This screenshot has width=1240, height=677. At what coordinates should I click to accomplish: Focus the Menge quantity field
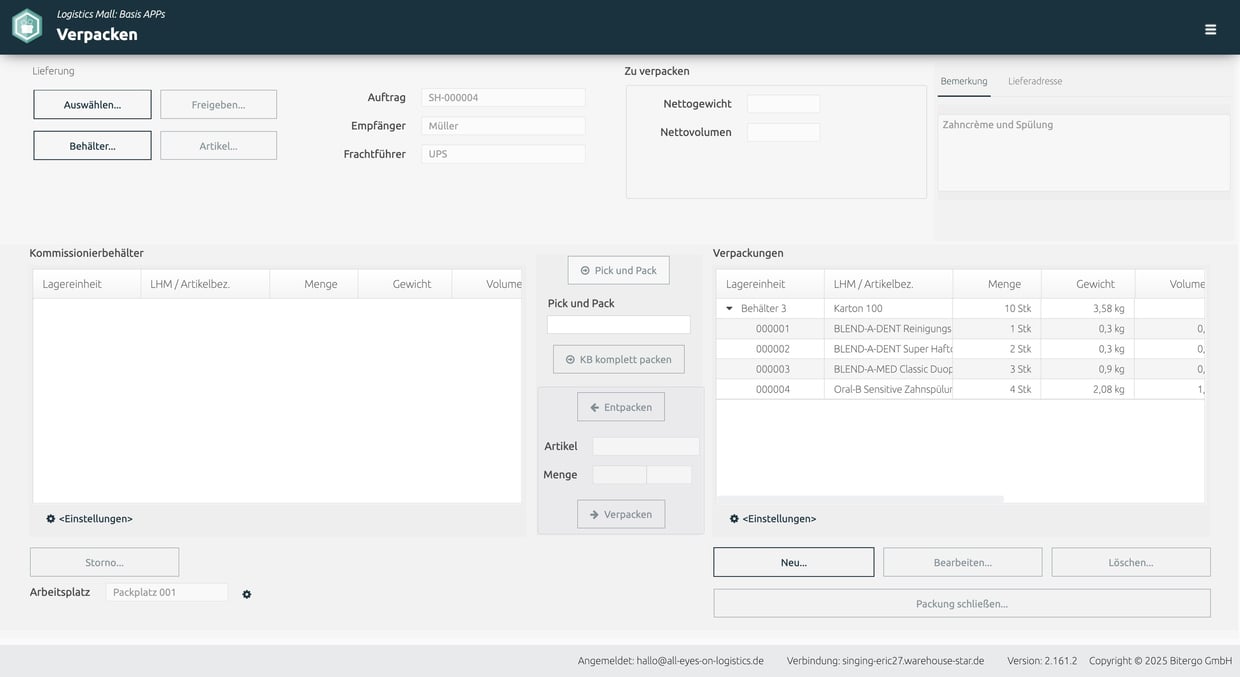619,475
